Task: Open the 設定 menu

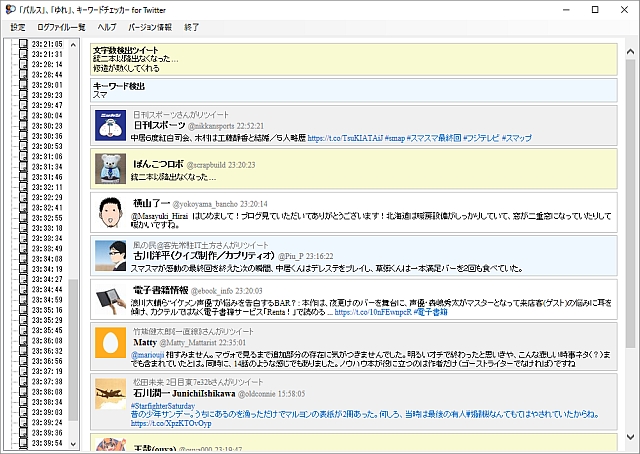Action: (x=18, y=27)
